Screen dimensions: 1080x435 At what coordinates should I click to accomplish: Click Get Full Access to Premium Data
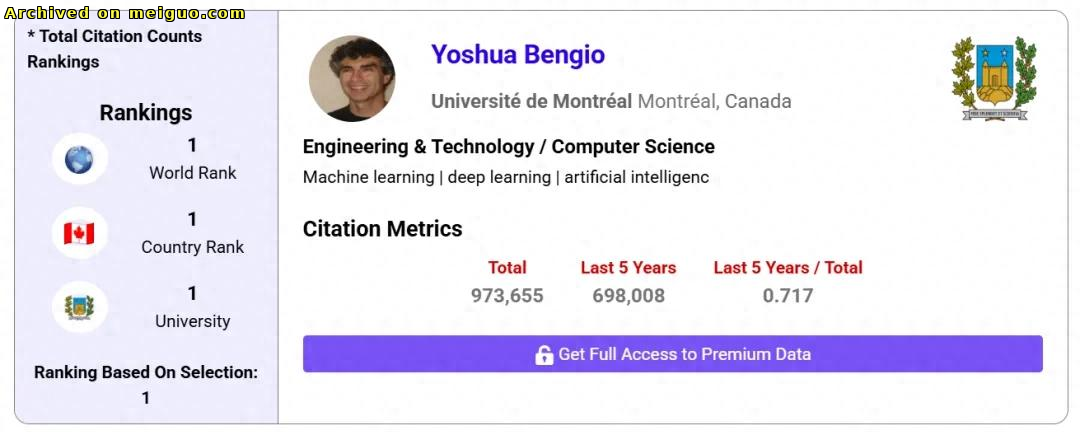click(x=673, y=354)
